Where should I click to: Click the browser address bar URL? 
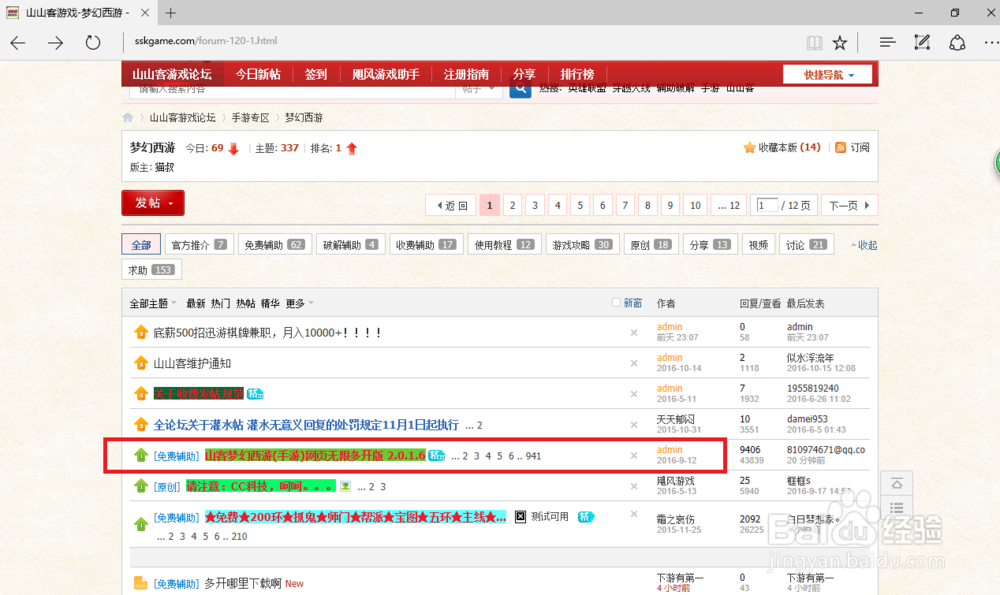coord(205,41)
